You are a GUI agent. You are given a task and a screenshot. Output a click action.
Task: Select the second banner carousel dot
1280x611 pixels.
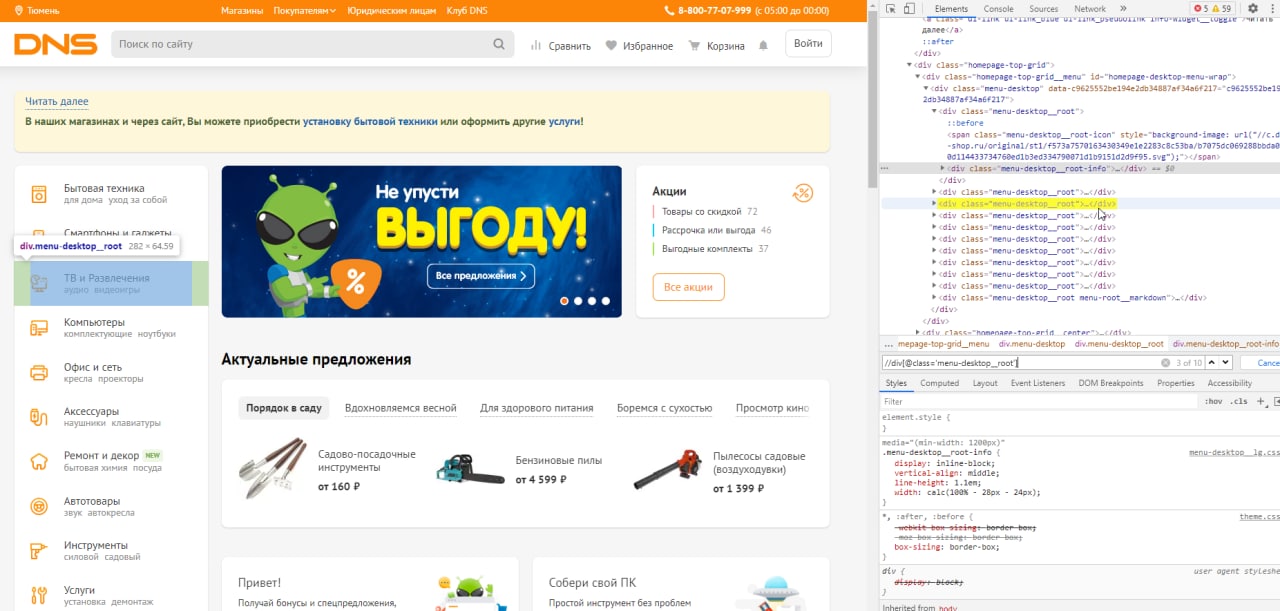pos(578,300)
